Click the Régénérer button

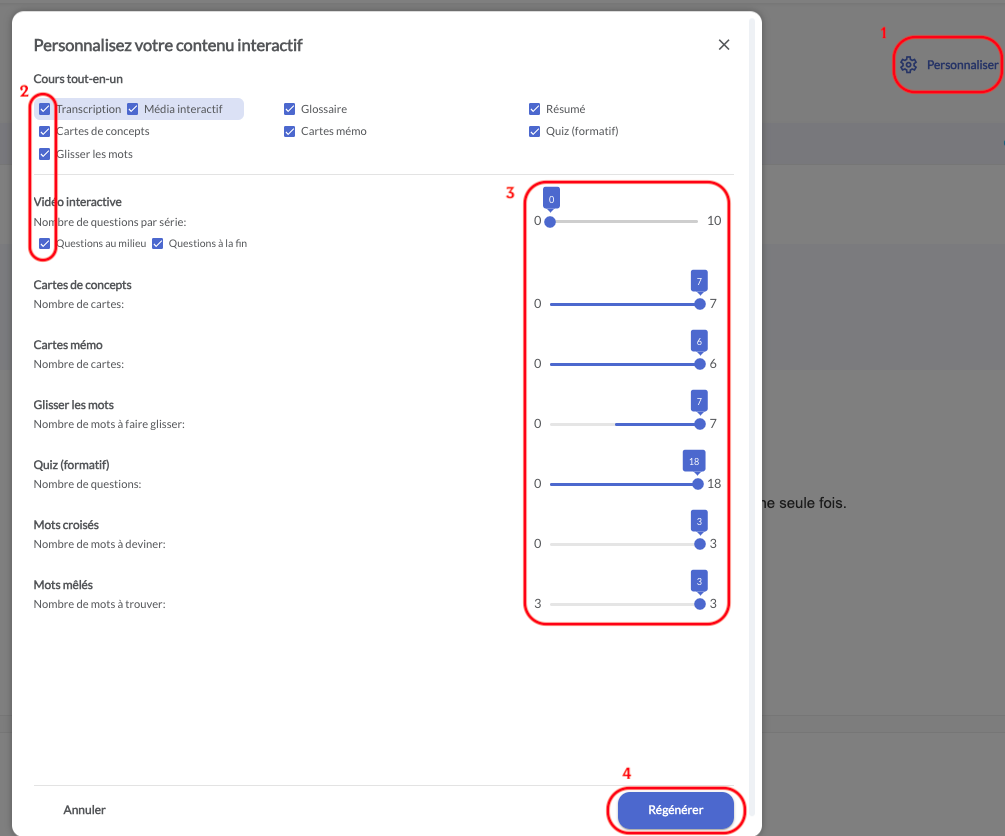click(x=676, y=810)
